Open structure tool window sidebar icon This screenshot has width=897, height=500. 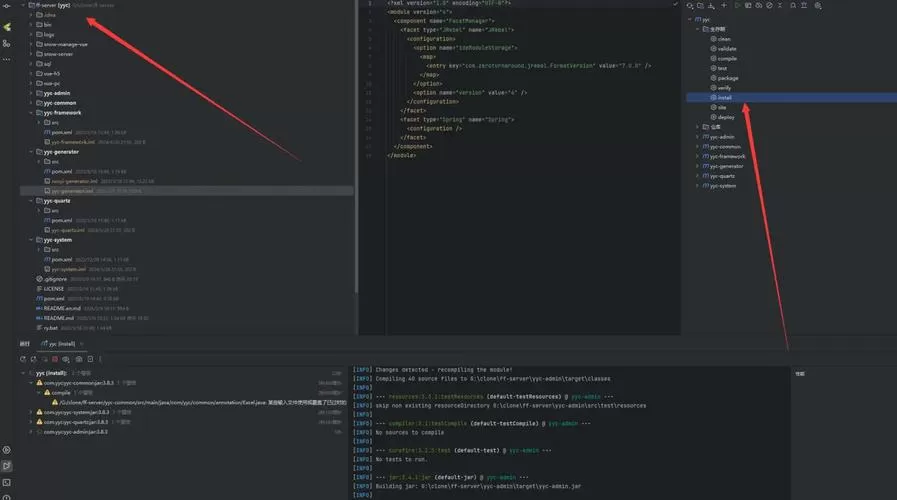coord(7,43)
